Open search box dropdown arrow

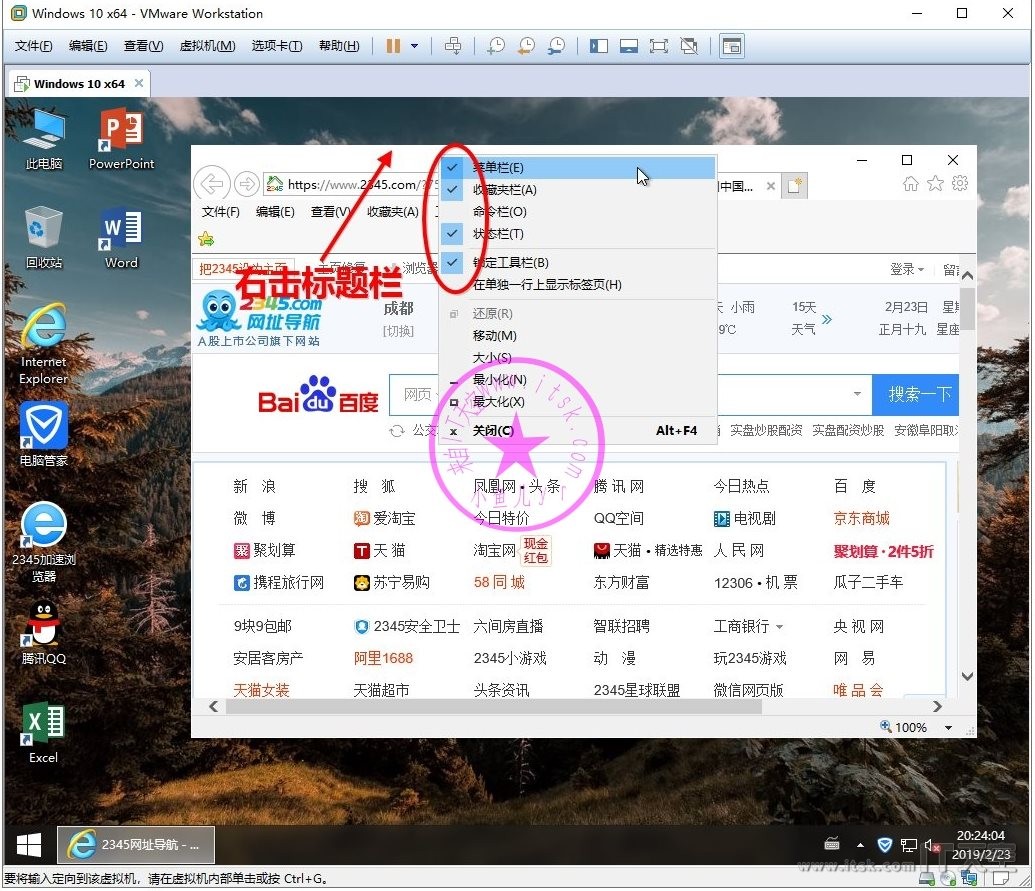point(857,394)
